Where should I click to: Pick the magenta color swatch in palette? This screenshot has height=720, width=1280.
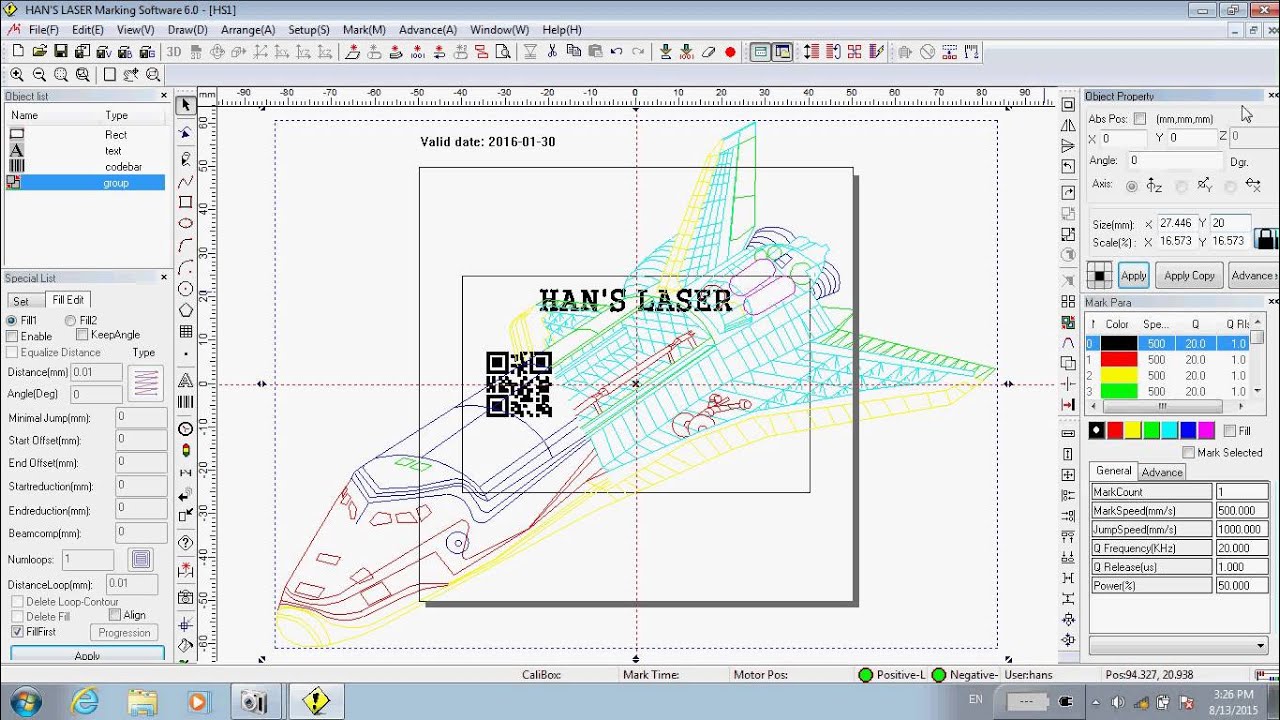[1206, 431]
